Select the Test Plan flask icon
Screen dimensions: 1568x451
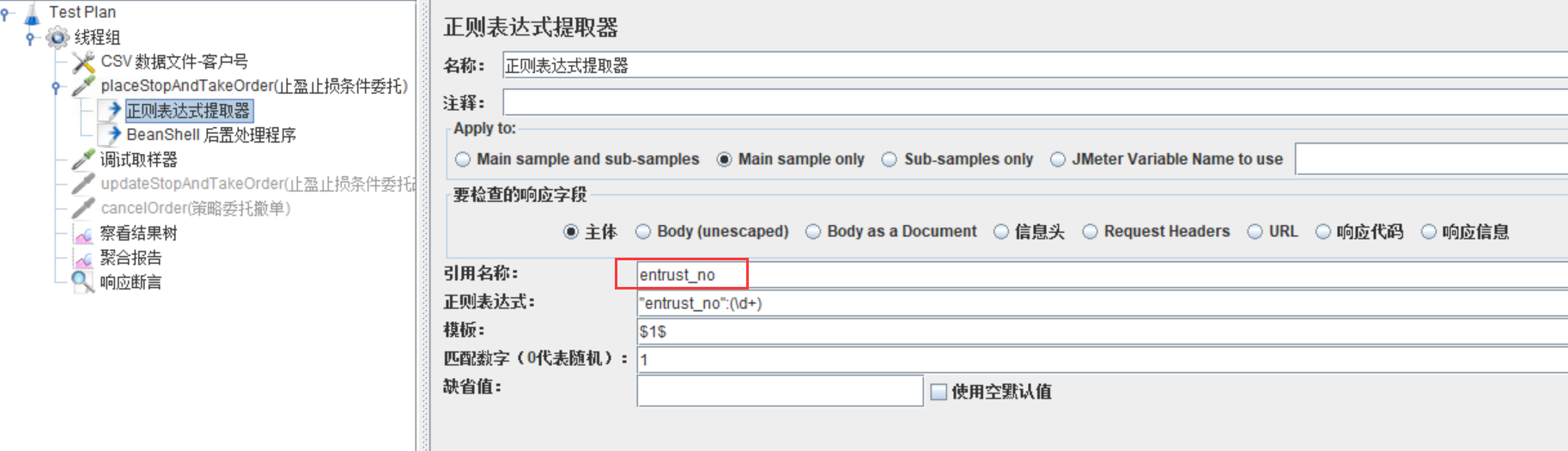pyautogui.click(x=32, y=13)
